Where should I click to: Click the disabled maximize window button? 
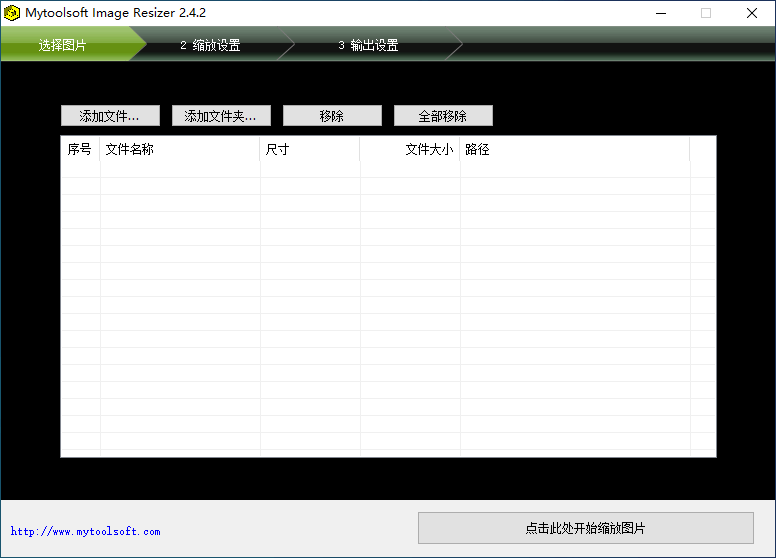tap(706, 13)
